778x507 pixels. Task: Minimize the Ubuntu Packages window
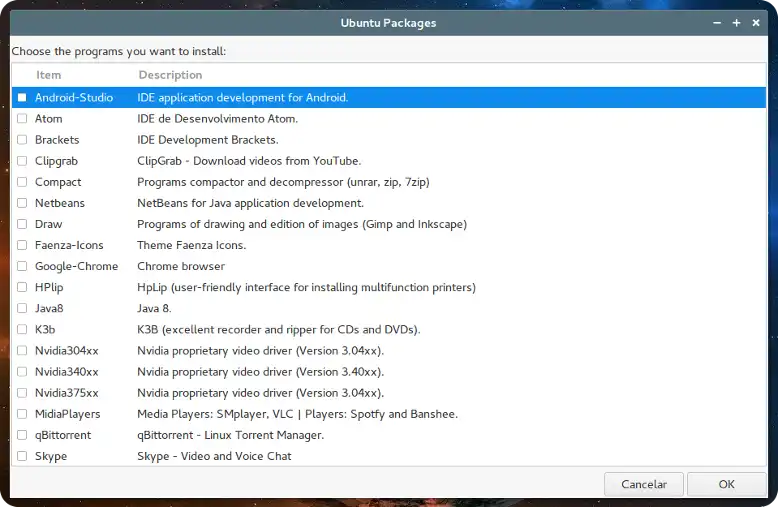[x=717, y=23]
